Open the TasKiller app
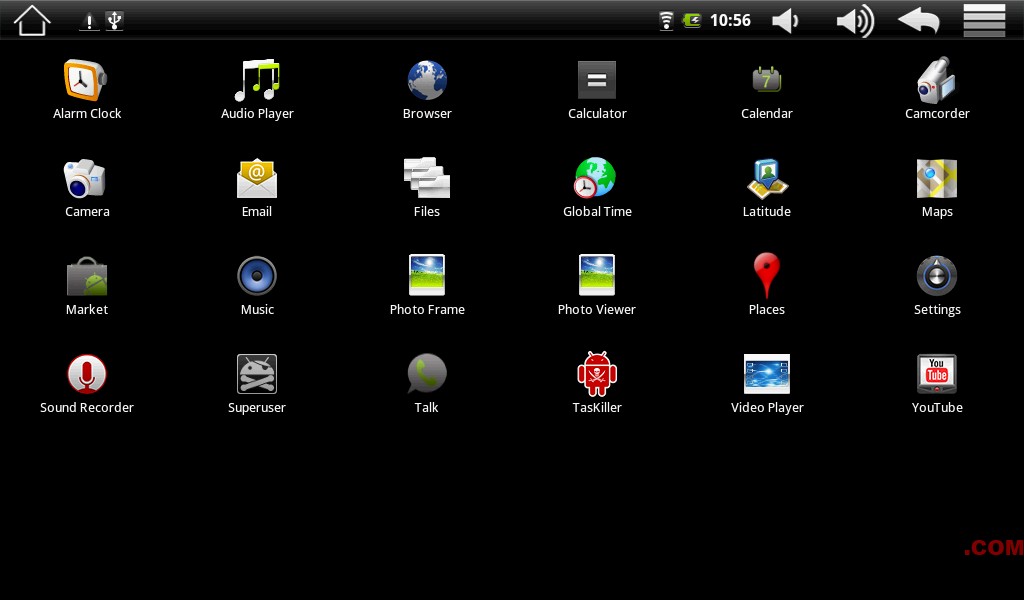This screenshot has width=1024, height=600. coord(597,374)
